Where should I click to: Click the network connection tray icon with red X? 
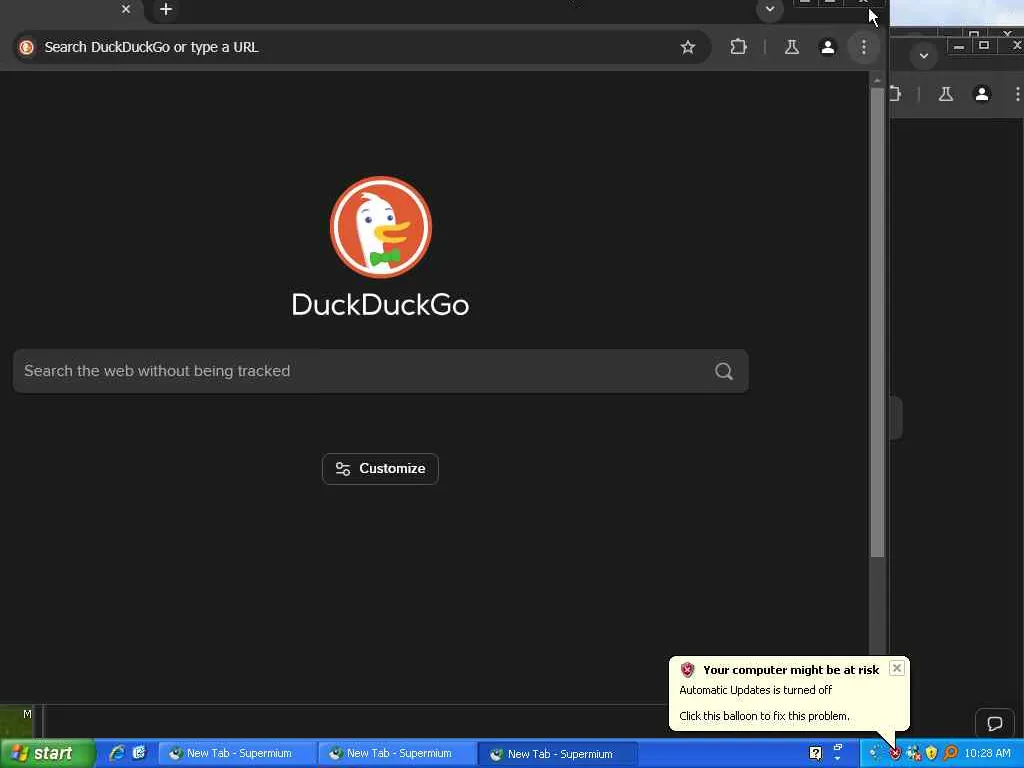pos(914,754)
